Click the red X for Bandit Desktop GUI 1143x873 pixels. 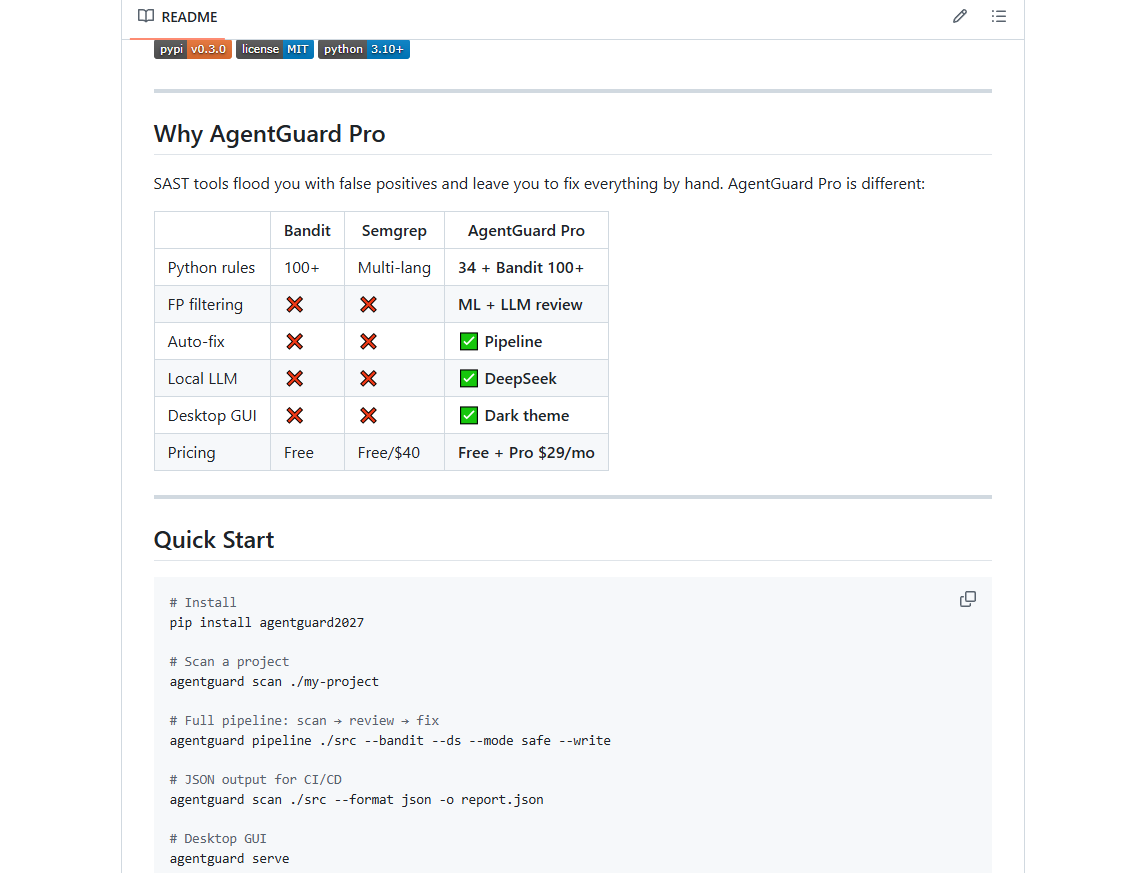tap(294, 415)
